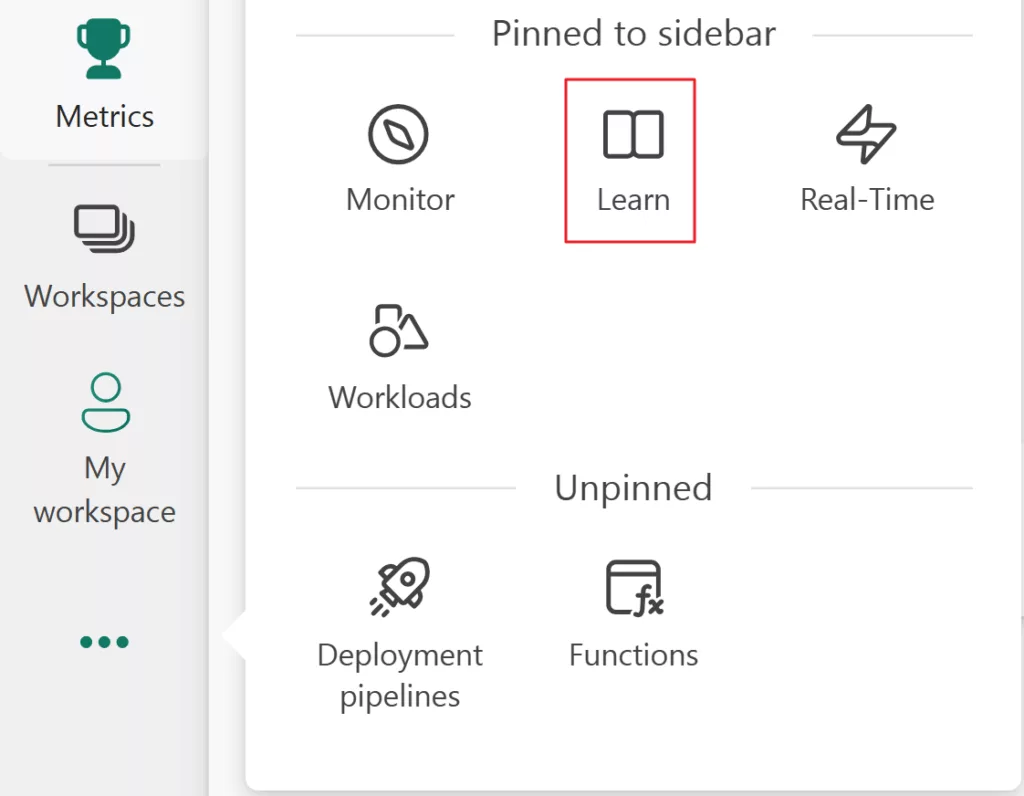
Task: Click the Workloads label
Action: click(400, 397)
